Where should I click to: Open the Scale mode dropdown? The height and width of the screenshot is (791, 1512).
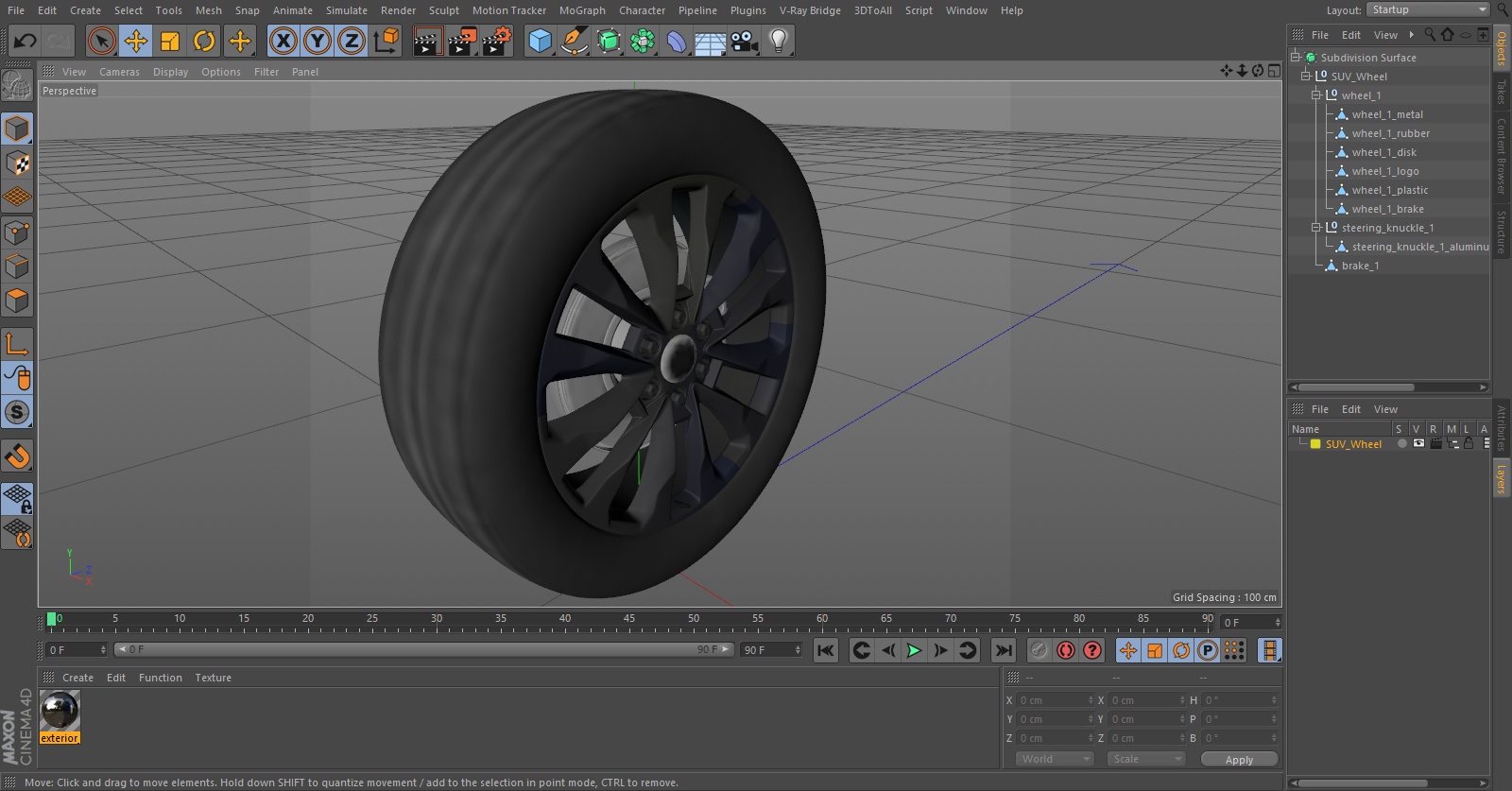point(1146,759)
